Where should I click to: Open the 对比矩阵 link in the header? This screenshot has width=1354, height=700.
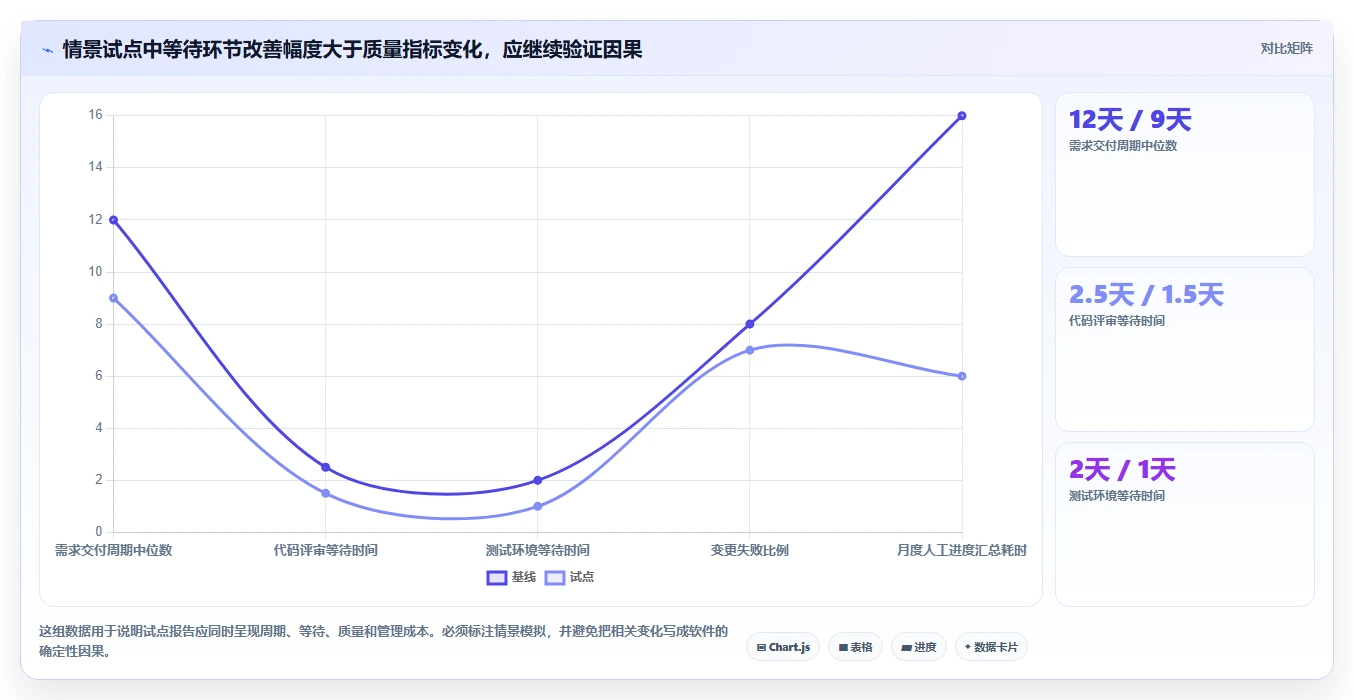[1286, 48]
